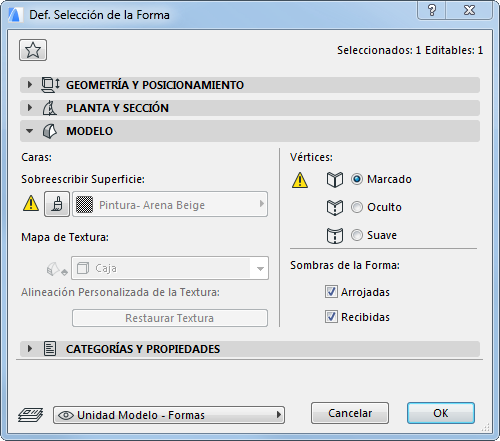
Task: Select the Suave radio button
Action: [357, 235]
